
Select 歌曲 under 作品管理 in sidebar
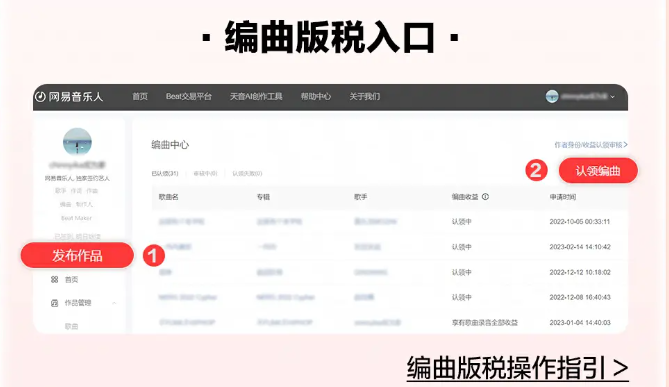[x=71, y=326]
